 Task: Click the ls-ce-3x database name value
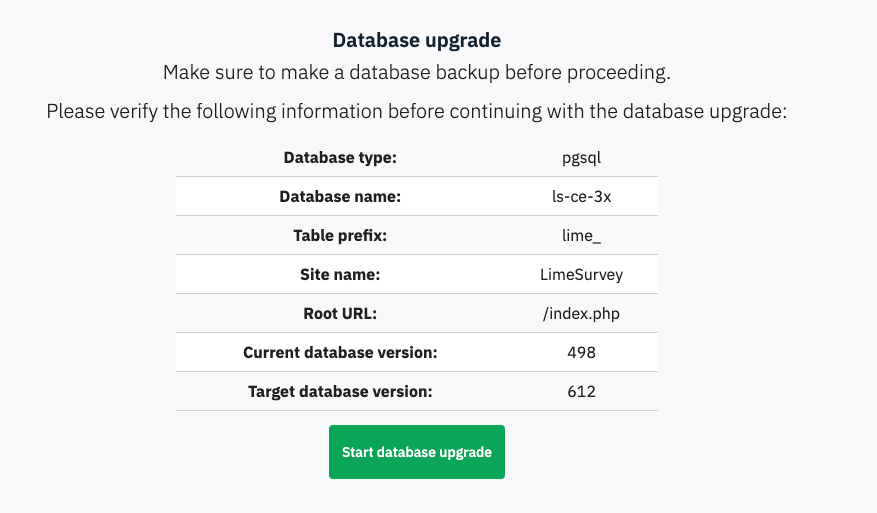581,197
